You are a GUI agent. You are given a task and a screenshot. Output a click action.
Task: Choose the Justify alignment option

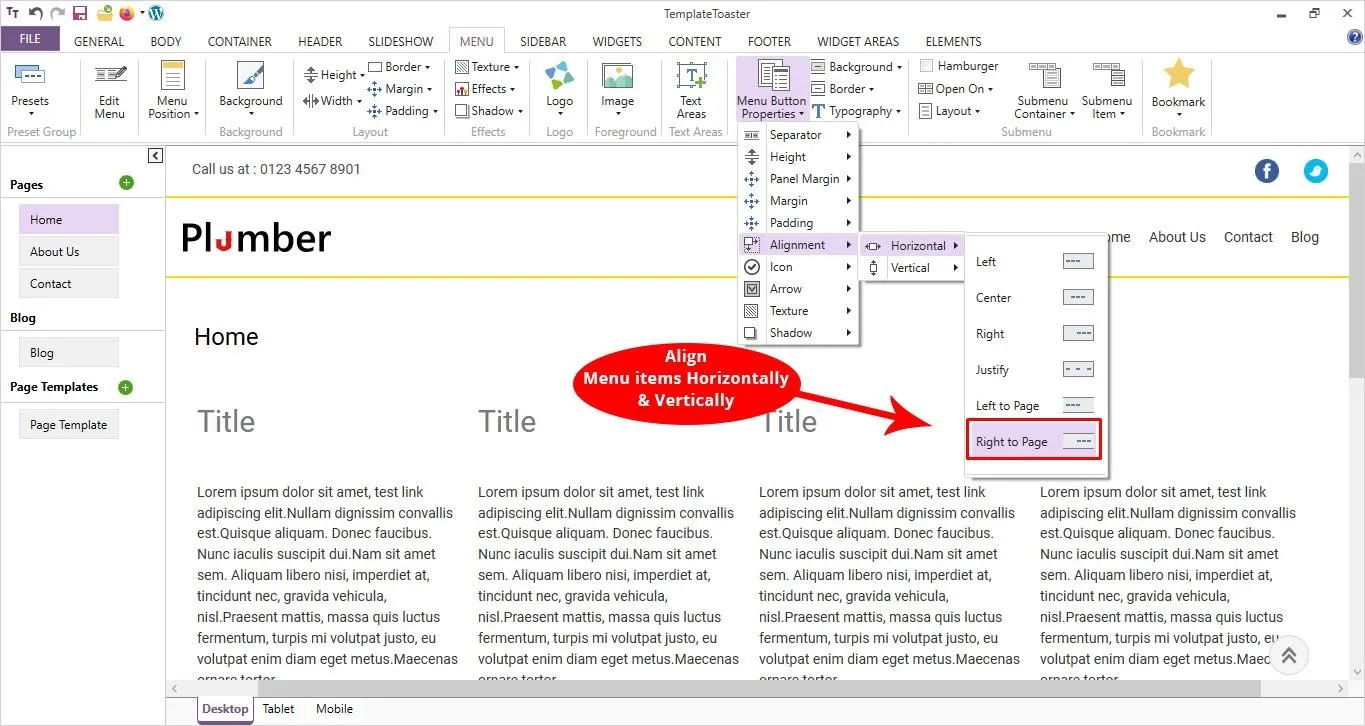[1034, 370]
